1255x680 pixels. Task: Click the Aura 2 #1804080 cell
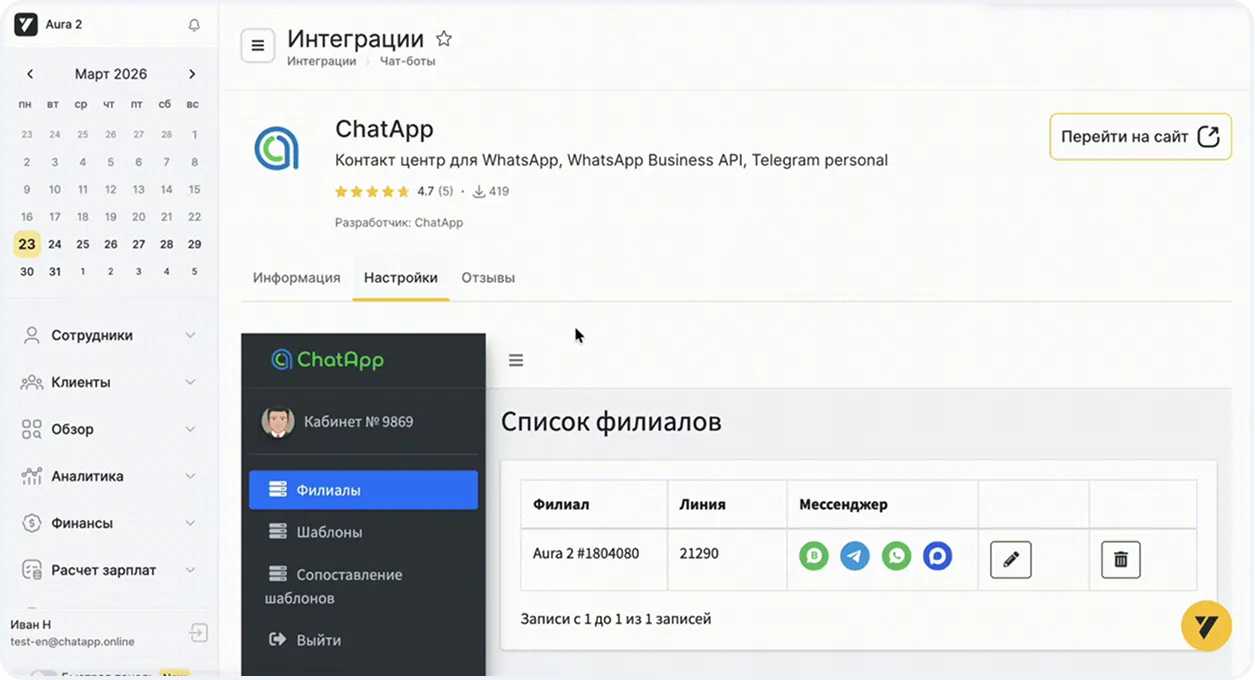pos(594,560)
